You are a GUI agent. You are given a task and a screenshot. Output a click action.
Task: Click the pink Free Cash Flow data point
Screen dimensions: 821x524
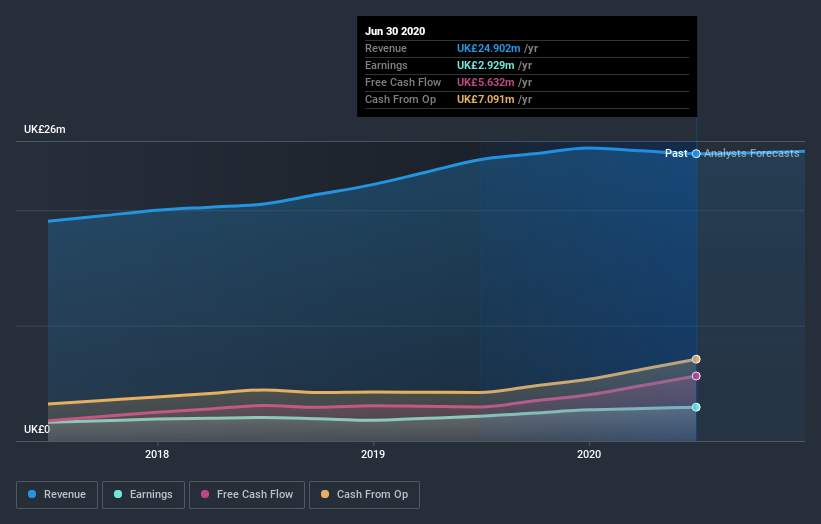(x=696, y=376)
